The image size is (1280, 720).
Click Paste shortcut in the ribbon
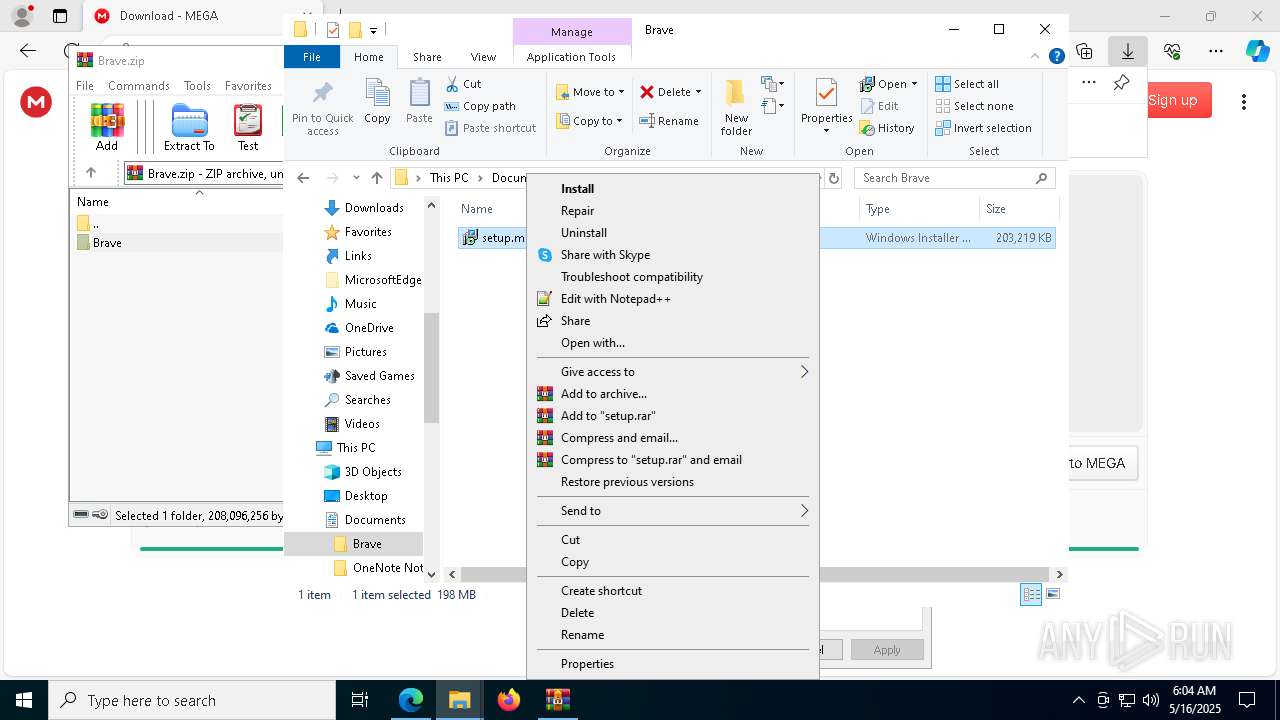490,128
